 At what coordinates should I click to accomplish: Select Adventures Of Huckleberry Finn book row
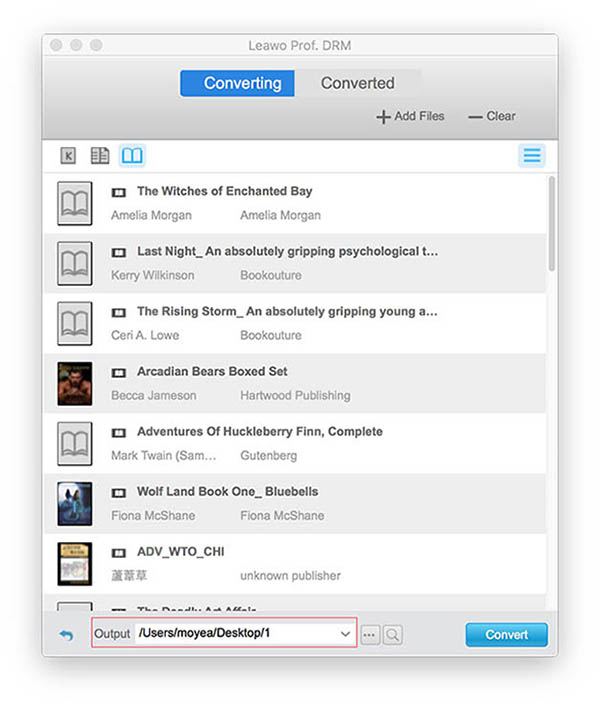pyautogui.click(x=300, y=443)
